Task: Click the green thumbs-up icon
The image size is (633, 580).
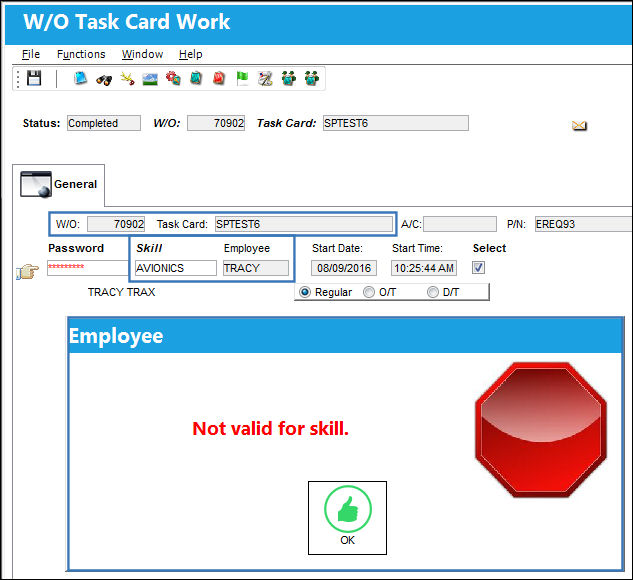Action: pyautogui.click(x=348, y=509)
